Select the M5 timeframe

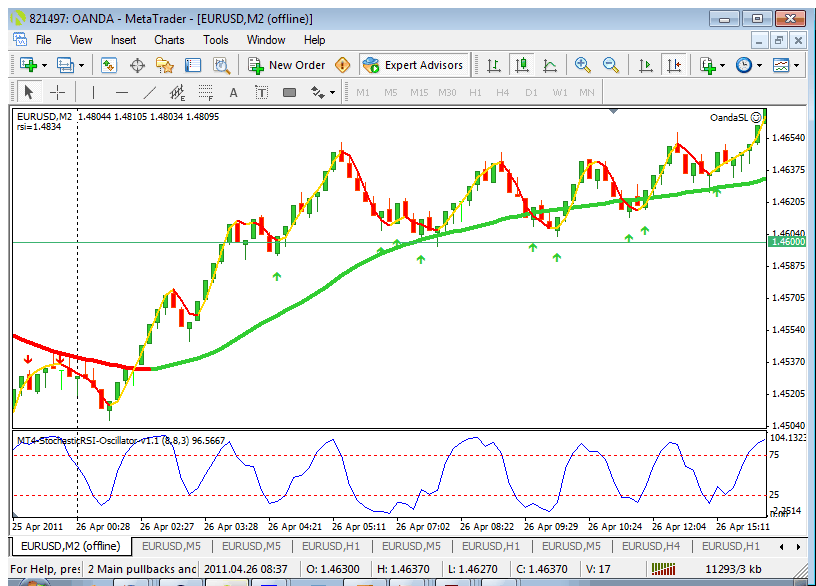(x=391, y=93)
